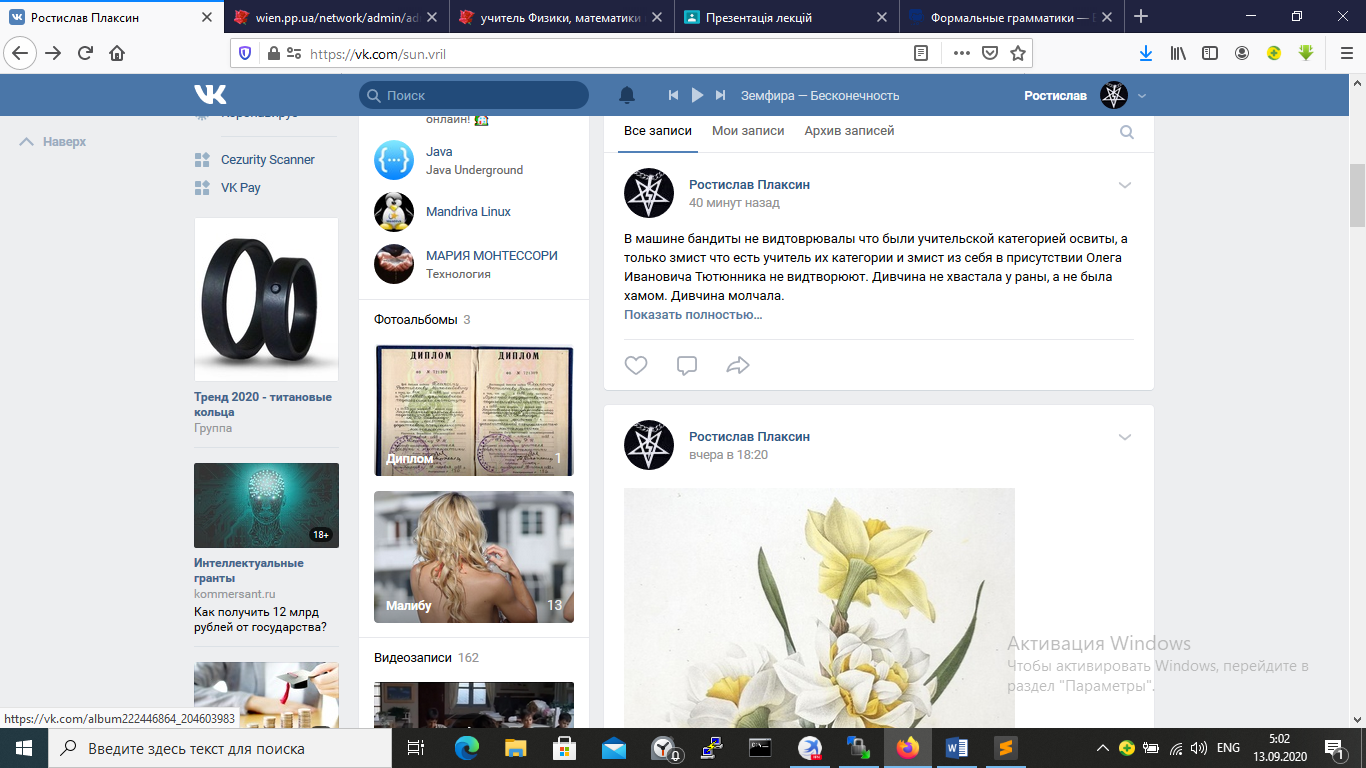1366x768 pixels.
Task: Click the page vertical scrollbar
Action: [x=1358, y=196]
